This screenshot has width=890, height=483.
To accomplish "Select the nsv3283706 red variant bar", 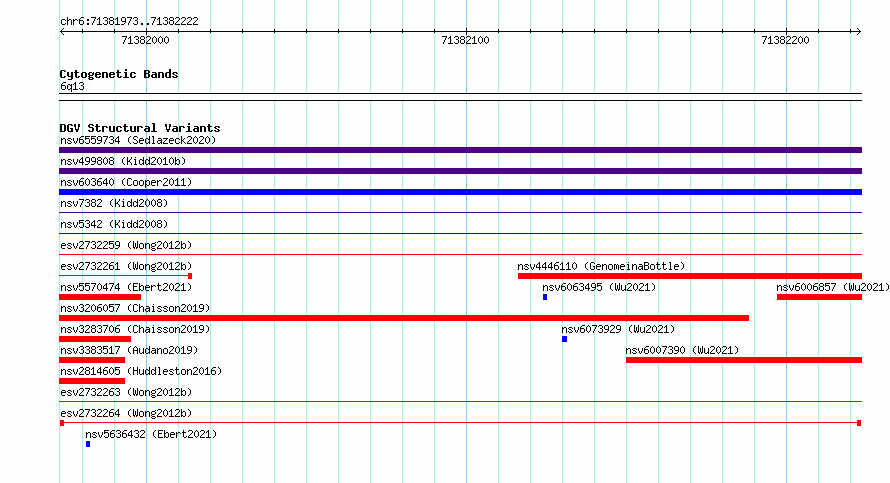I will pos(95,339).
